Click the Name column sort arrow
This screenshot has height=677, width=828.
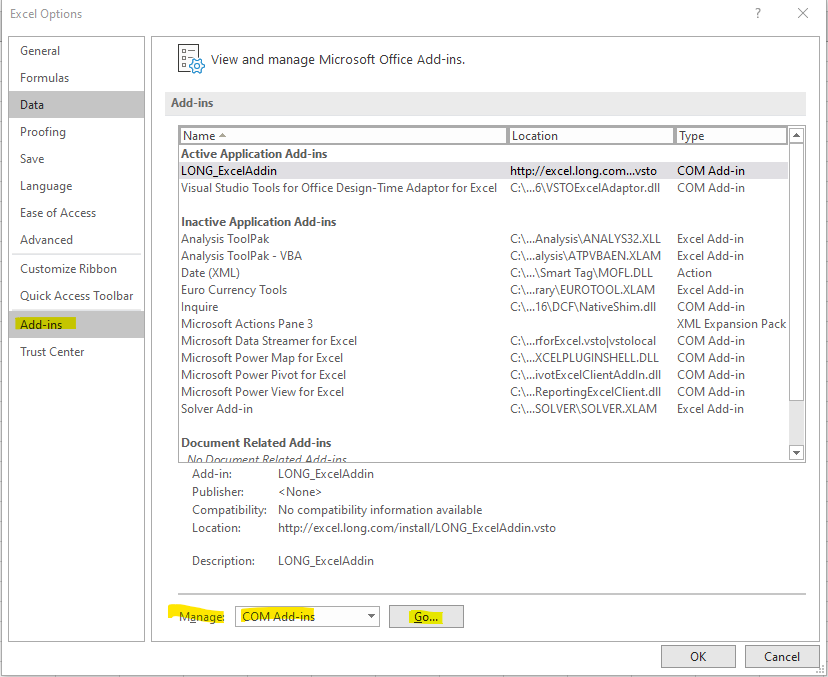pos(222,135)
